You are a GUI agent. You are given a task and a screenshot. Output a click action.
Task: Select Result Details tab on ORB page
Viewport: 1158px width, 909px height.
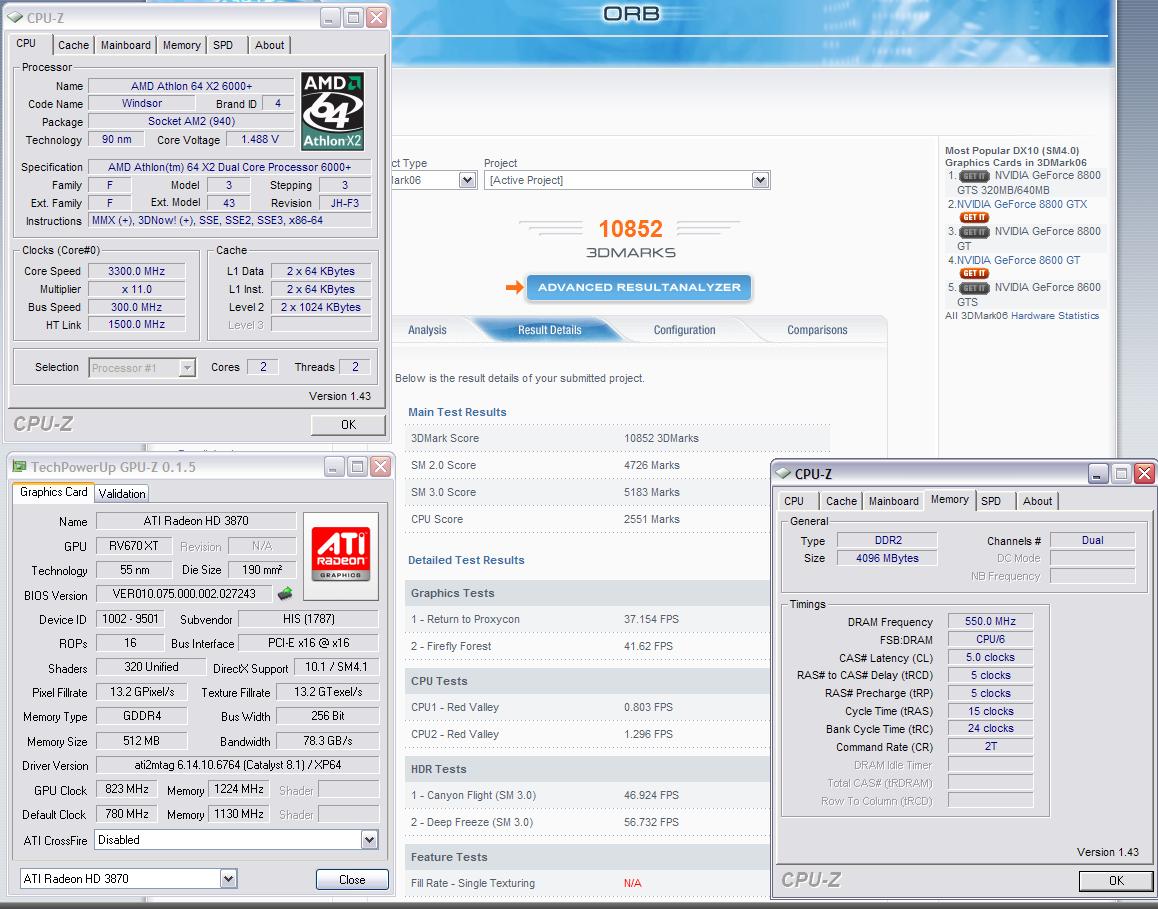[x=549, y=330]
